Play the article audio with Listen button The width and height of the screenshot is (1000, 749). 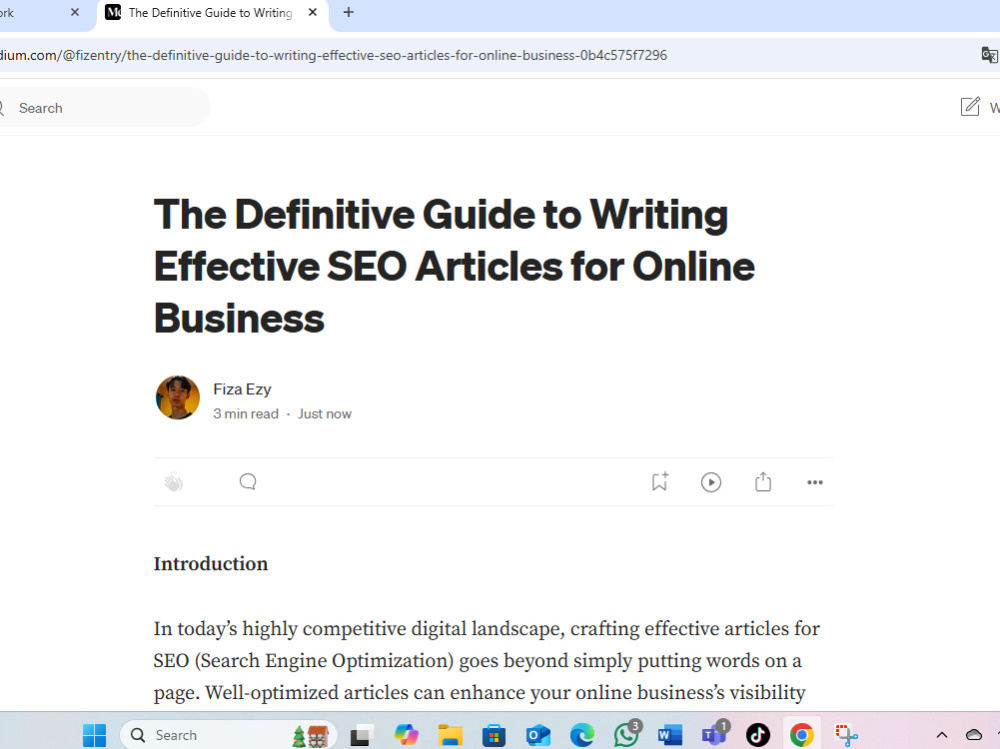(711, 482)
